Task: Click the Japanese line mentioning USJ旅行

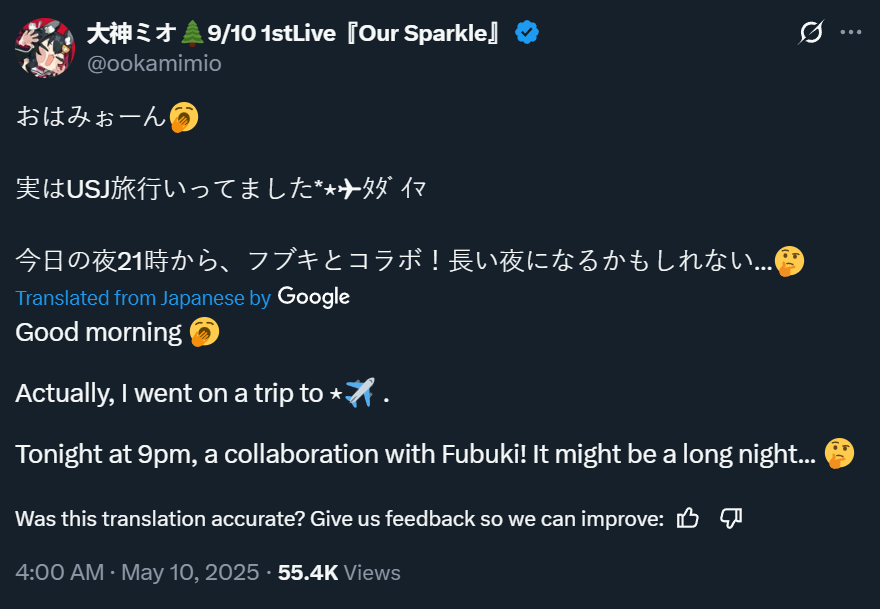Action: pos(221,189)
